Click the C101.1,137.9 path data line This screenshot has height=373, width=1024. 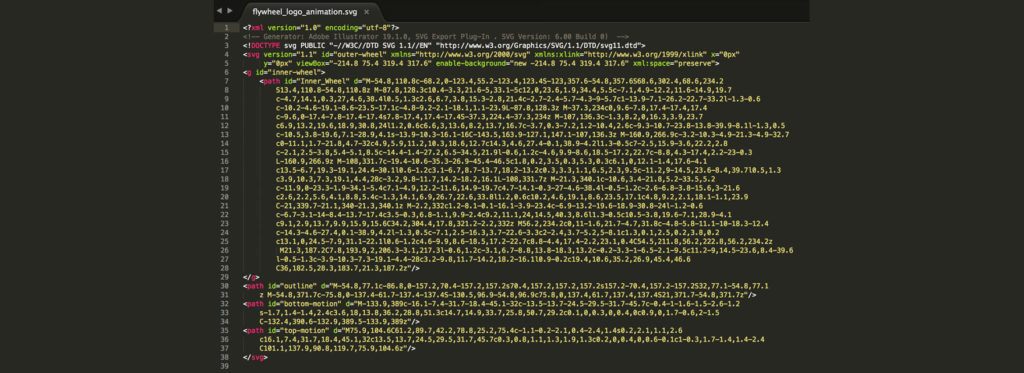click(x=338, y=348)
